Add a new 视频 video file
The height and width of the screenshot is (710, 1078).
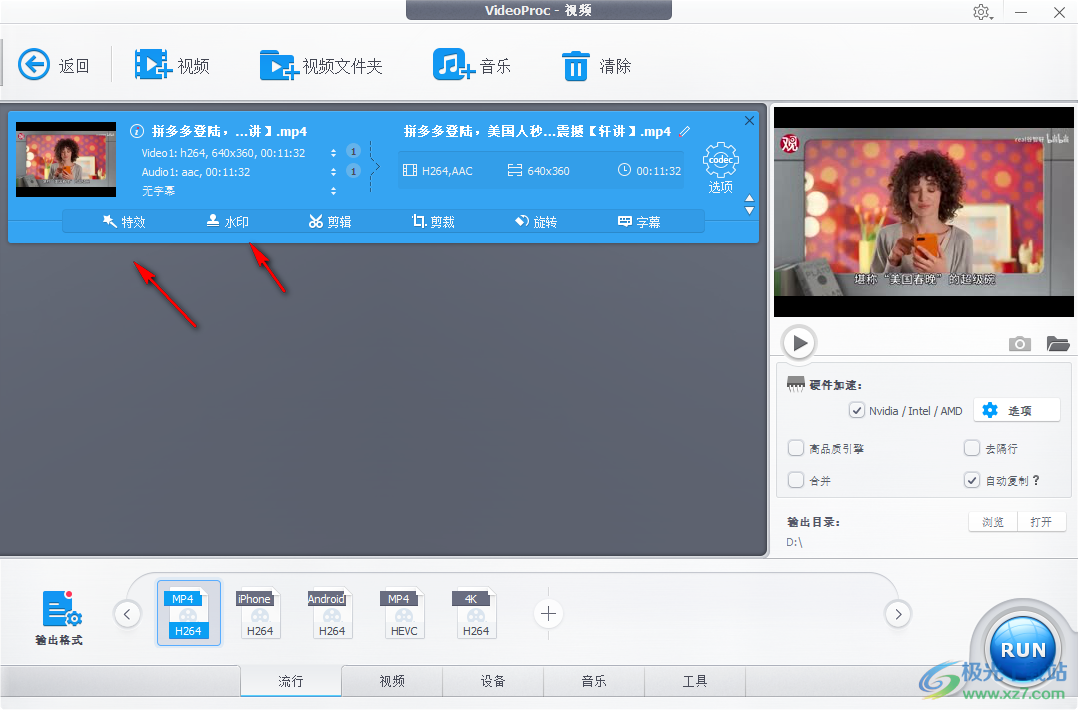pos(174,65)
